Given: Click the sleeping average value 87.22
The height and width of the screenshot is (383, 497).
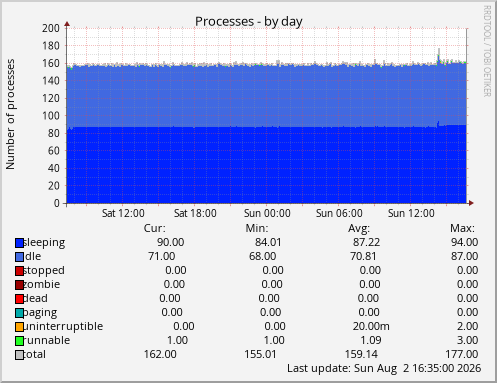Looking at the screenshot, I should point(366,242).
